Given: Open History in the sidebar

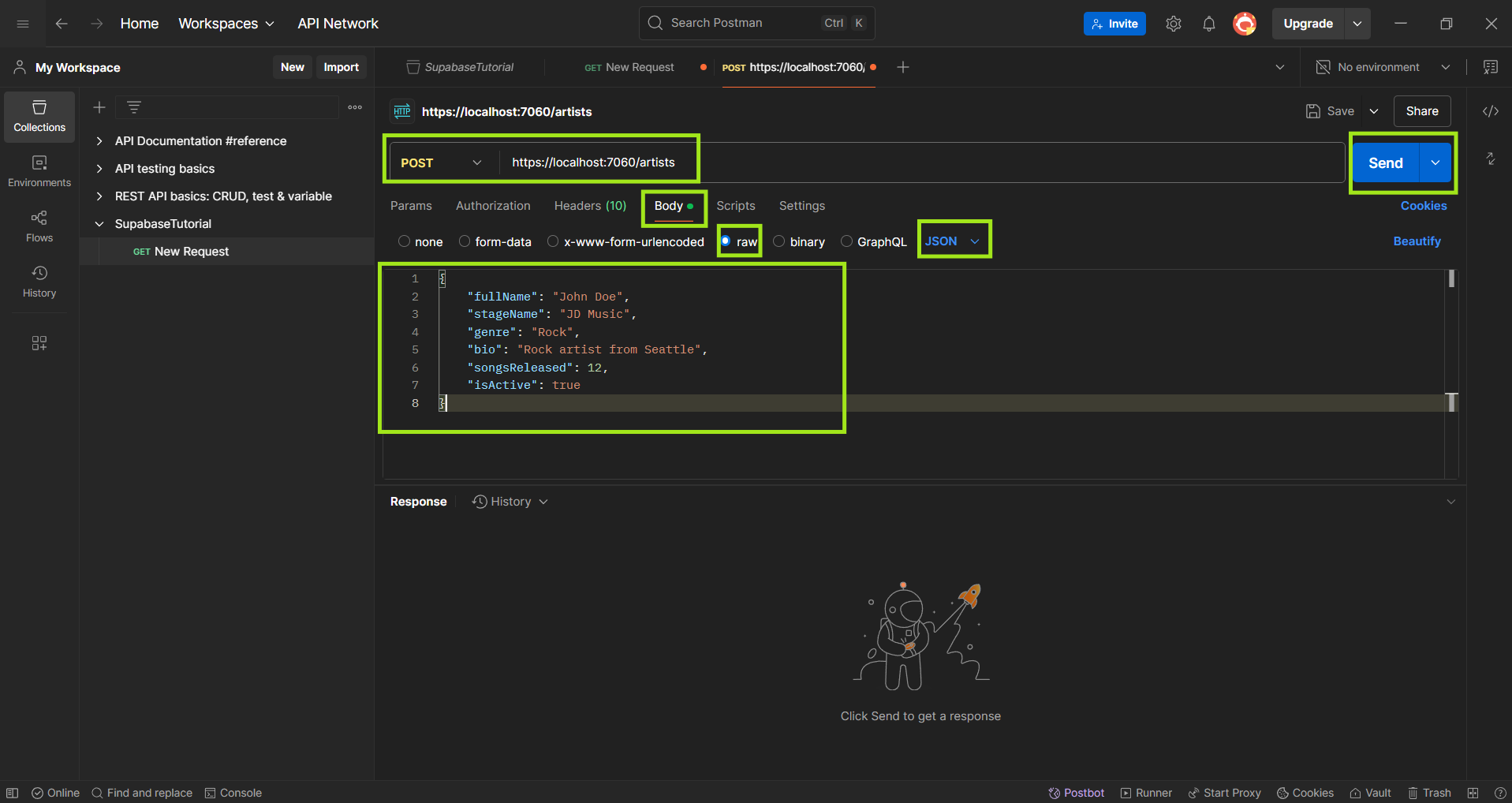Looking at the screenshot, I should [x=39, y=282].
